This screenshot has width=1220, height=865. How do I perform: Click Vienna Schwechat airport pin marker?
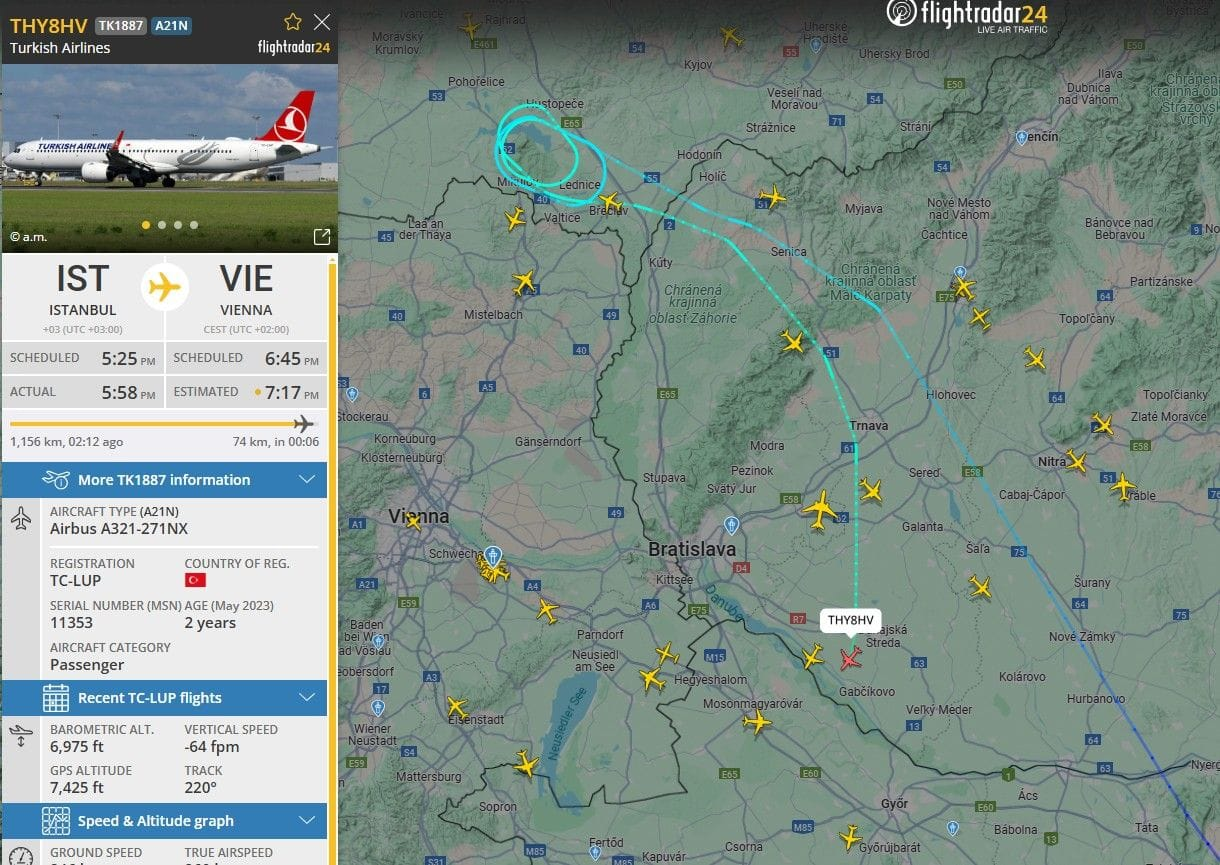[492, 557]
